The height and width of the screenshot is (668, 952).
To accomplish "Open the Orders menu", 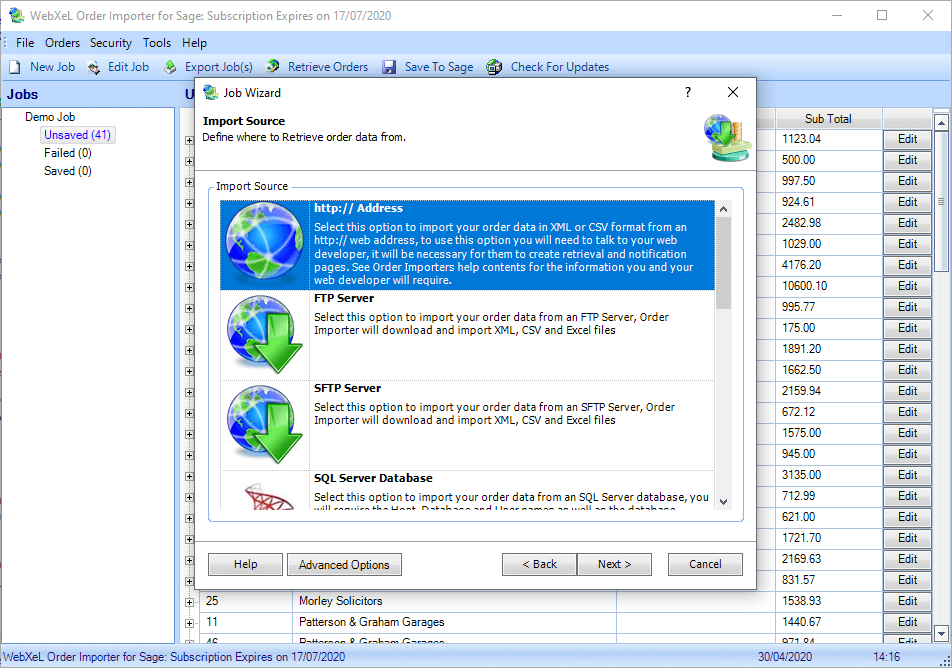I will tap(62, 43).
